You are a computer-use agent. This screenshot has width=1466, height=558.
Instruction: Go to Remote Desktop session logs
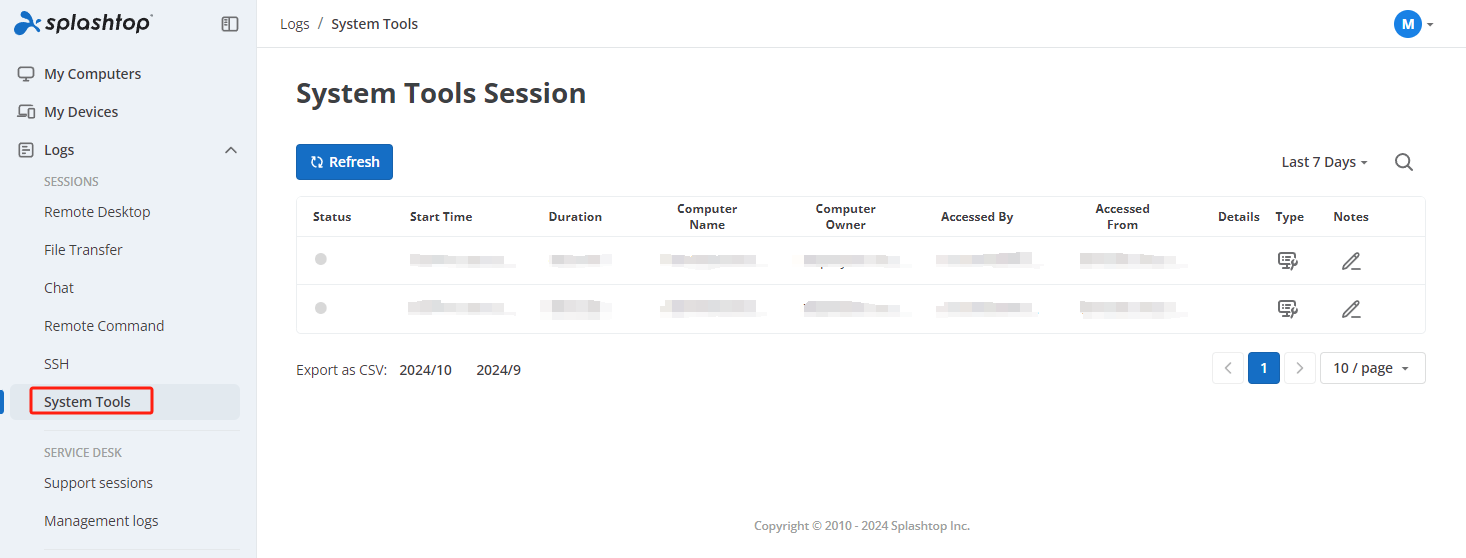click(97, 212)
